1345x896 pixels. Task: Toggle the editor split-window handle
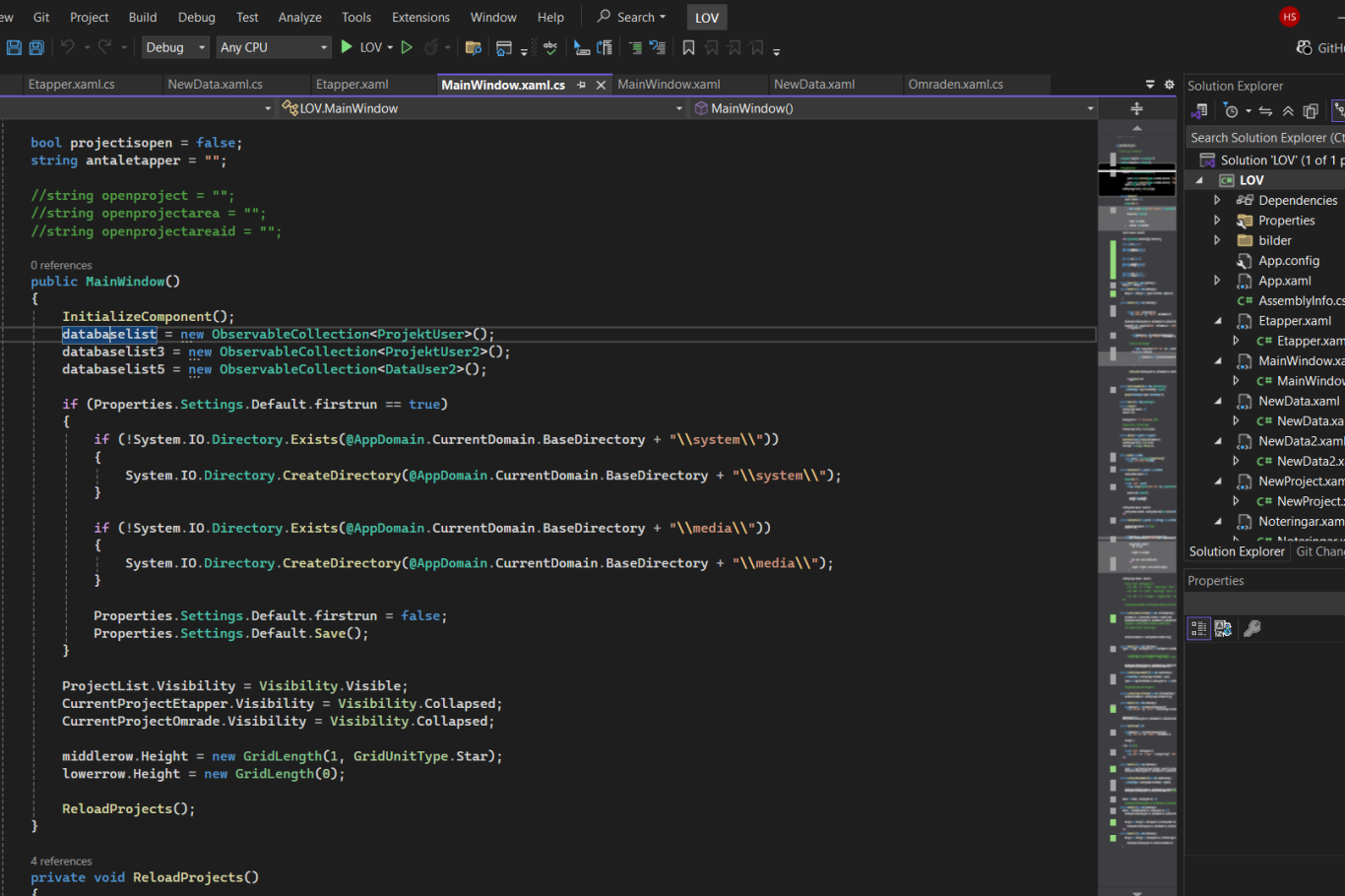point(1136,108)
